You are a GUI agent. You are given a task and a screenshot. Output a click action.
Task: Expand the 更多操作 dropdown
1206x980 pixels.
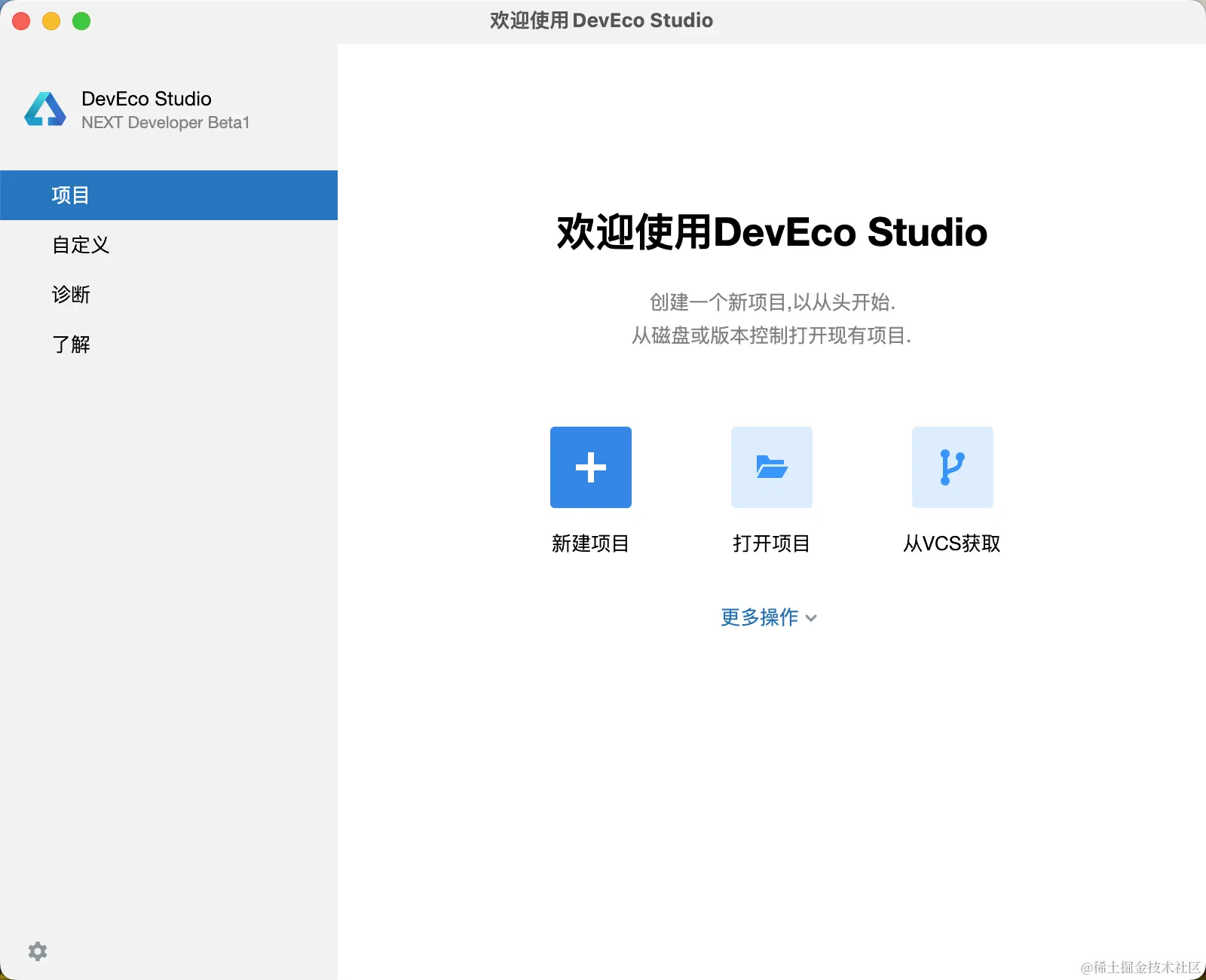click(769, 617)
